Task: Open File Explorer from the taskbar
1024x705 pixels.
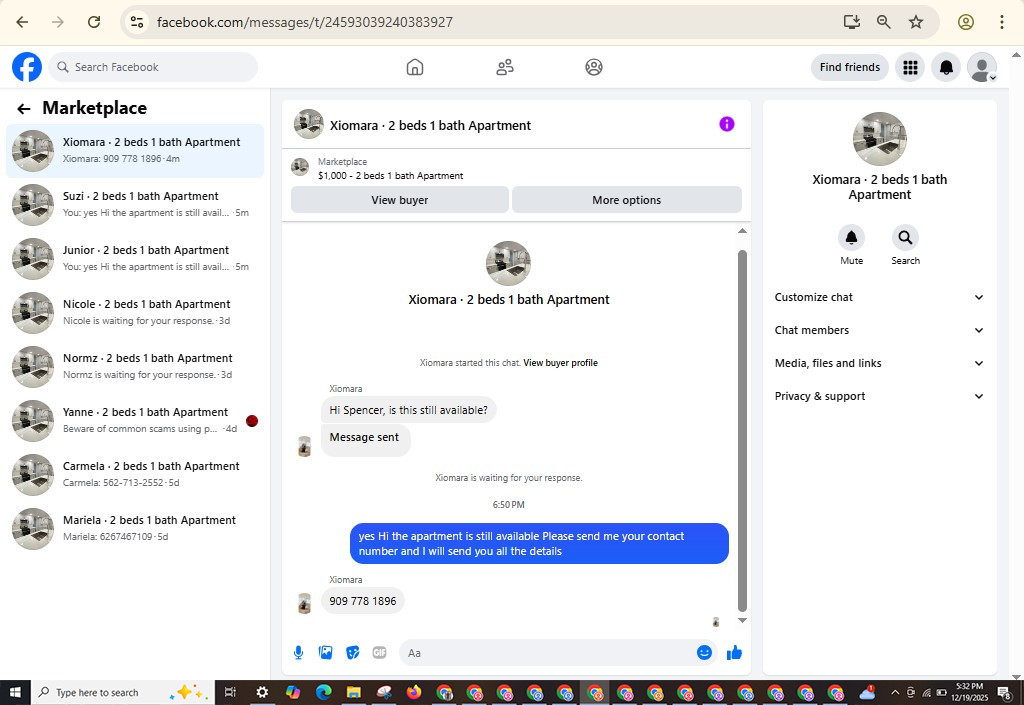Action: coord(353,692)
